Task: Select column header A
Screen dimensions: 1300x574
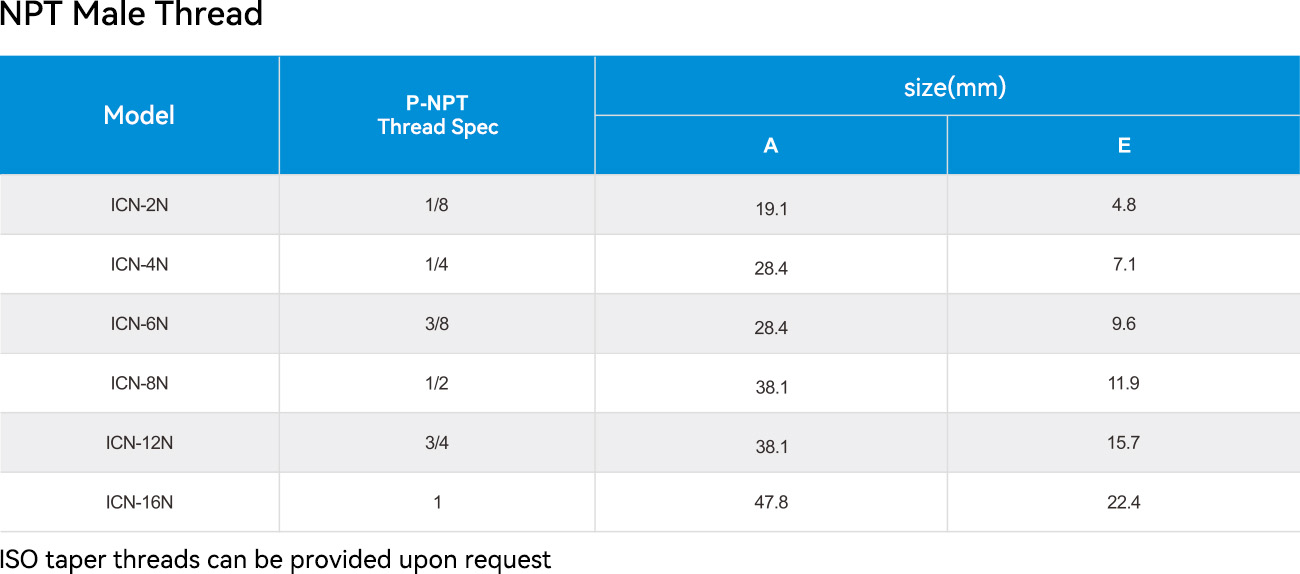Action: click(771, 145)
